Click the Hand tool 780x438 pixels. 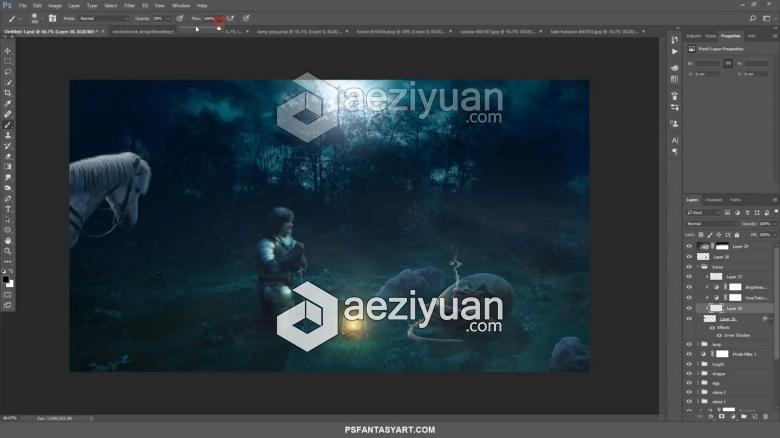click(x=7, y=240)
